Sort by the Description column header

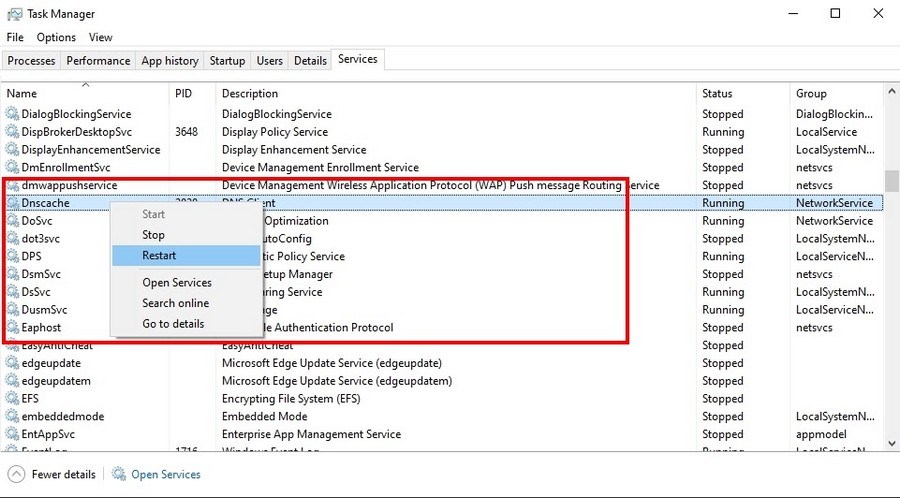[456, 93]
